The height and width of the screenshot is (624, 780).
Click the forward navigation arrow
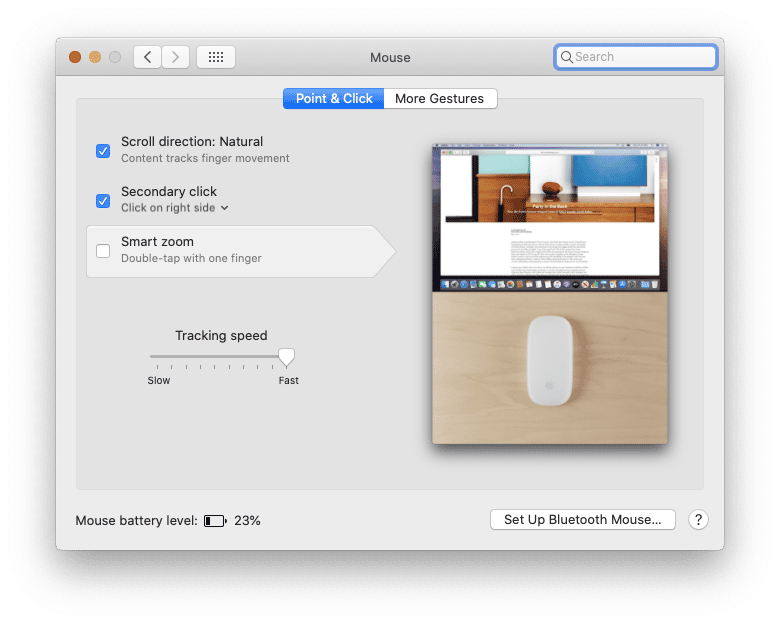[x=175, y=57]
